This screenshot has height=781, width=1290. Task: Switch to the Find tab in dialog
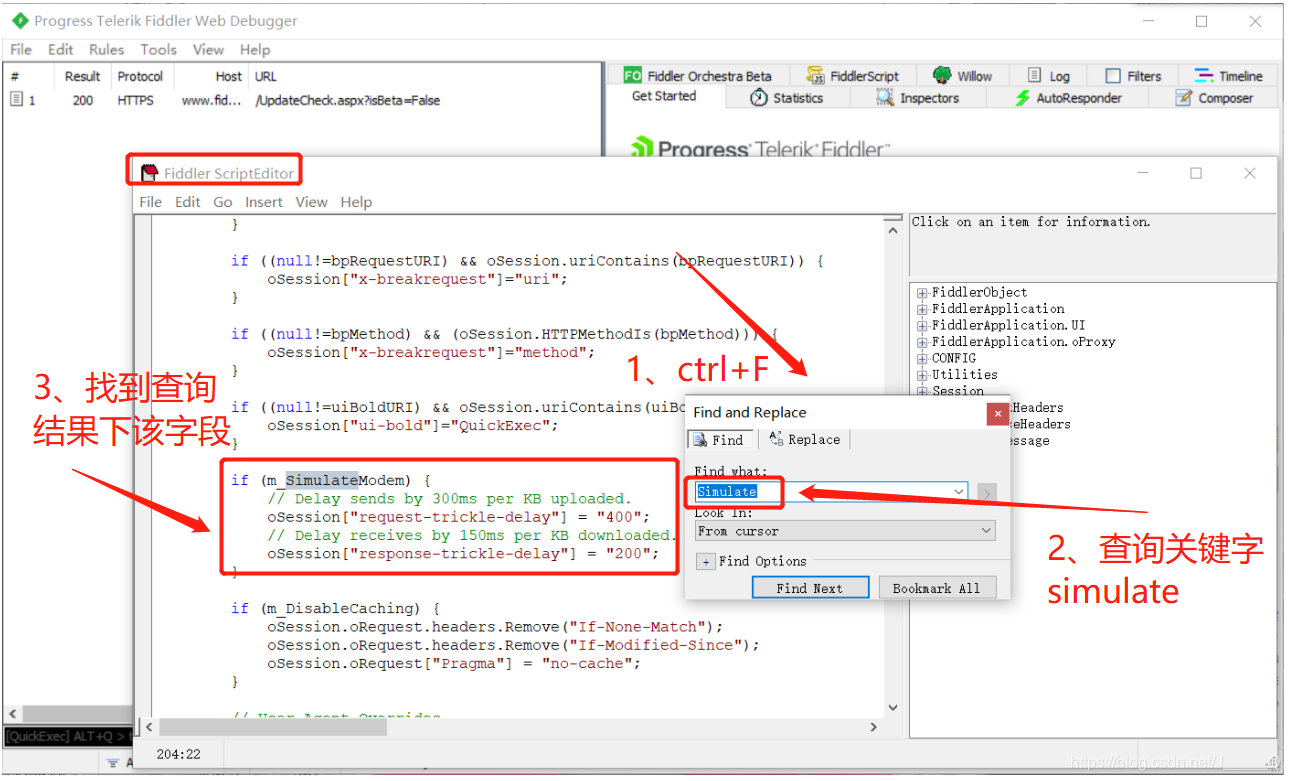pos(719,440)
